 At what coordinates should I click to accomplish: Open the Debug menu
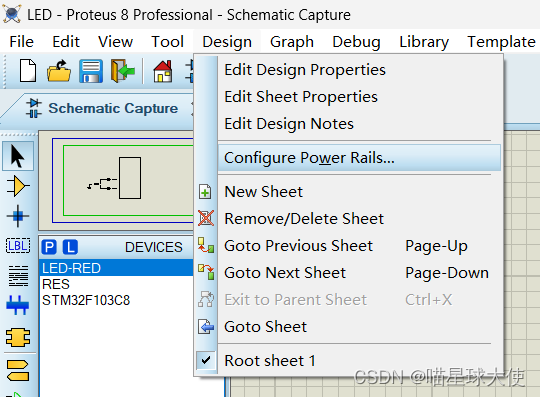[356, 42]
